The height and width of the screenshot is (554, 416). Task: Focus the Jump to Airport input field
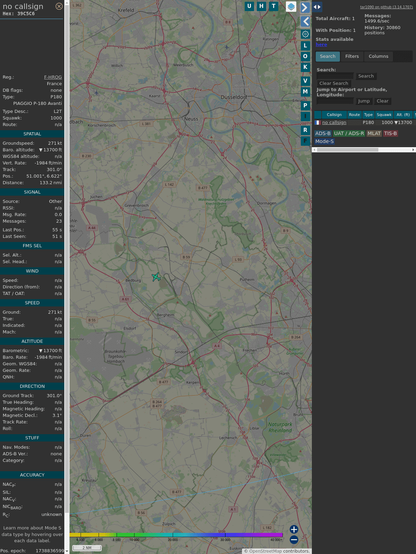[x=335, y=101]
